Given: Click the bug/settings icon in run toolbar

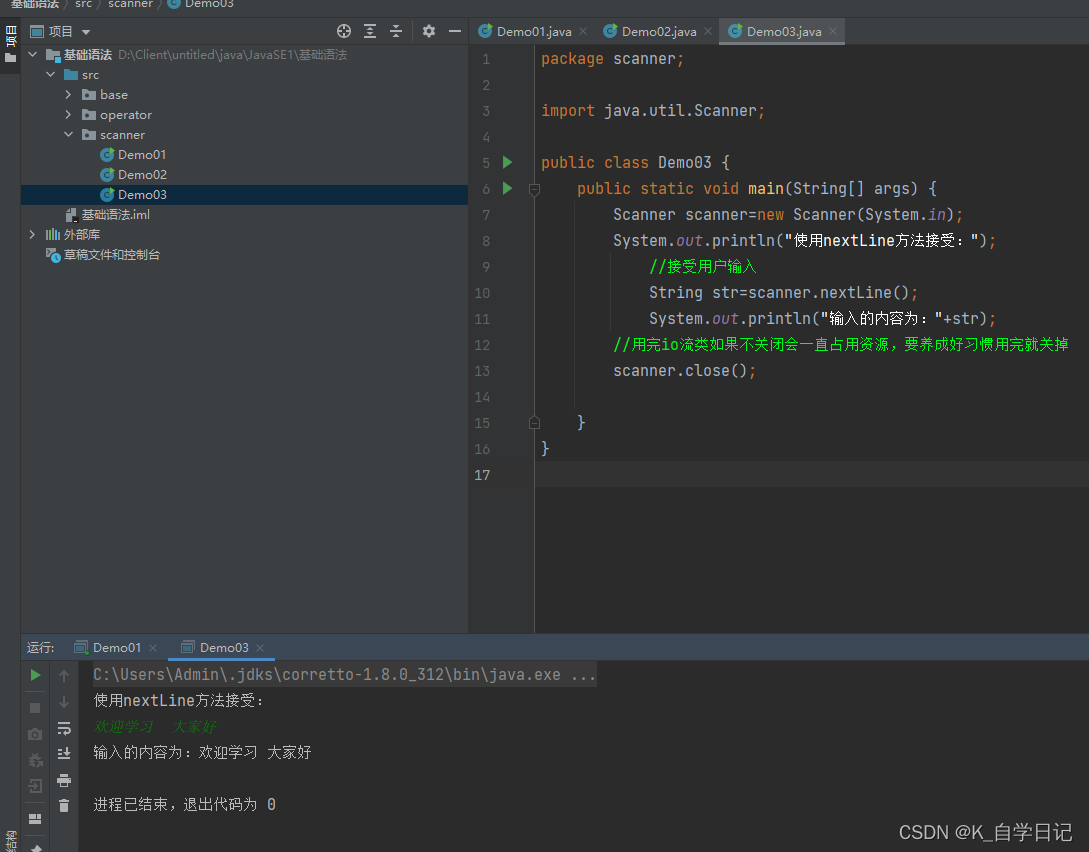Looking at the screenshot, I should pyautogui.click(x=35, y=760).
